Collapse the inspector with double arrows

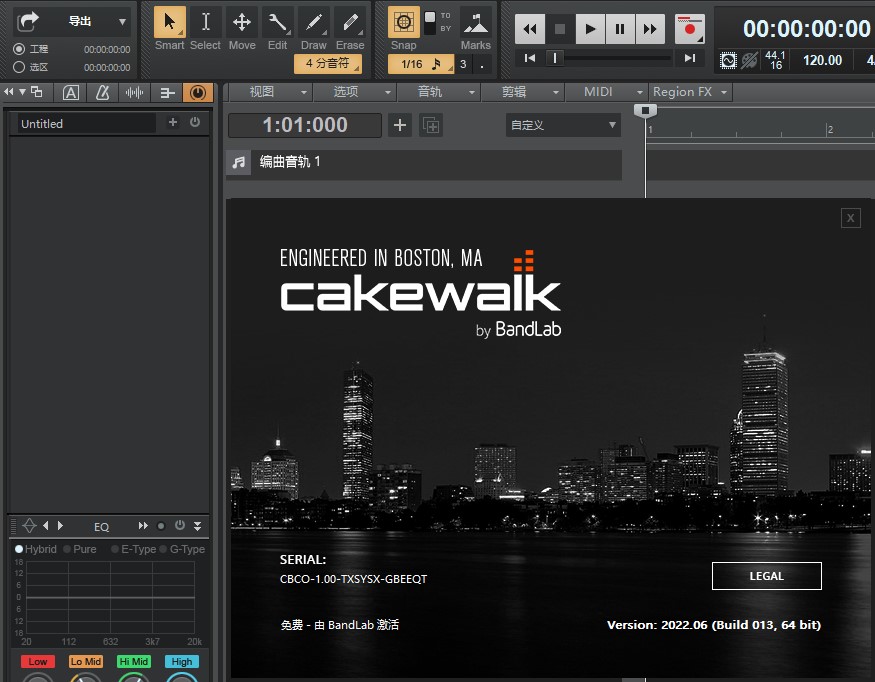[x=8, y=92]
